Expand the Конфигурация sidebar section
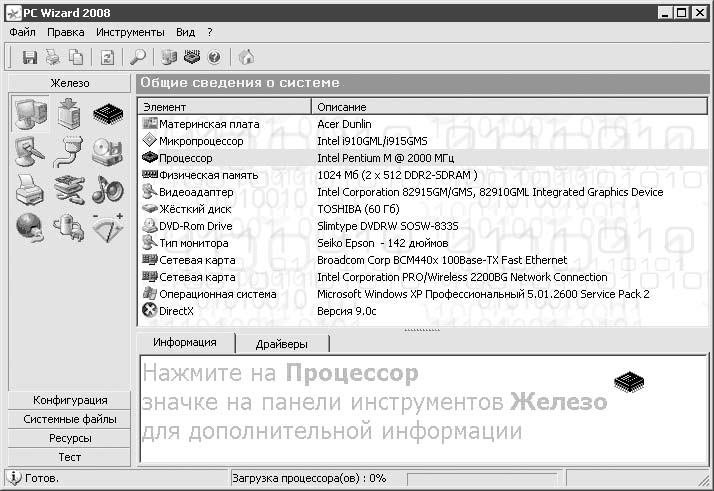Screen dimensions: 714x491 click(70, 400)
